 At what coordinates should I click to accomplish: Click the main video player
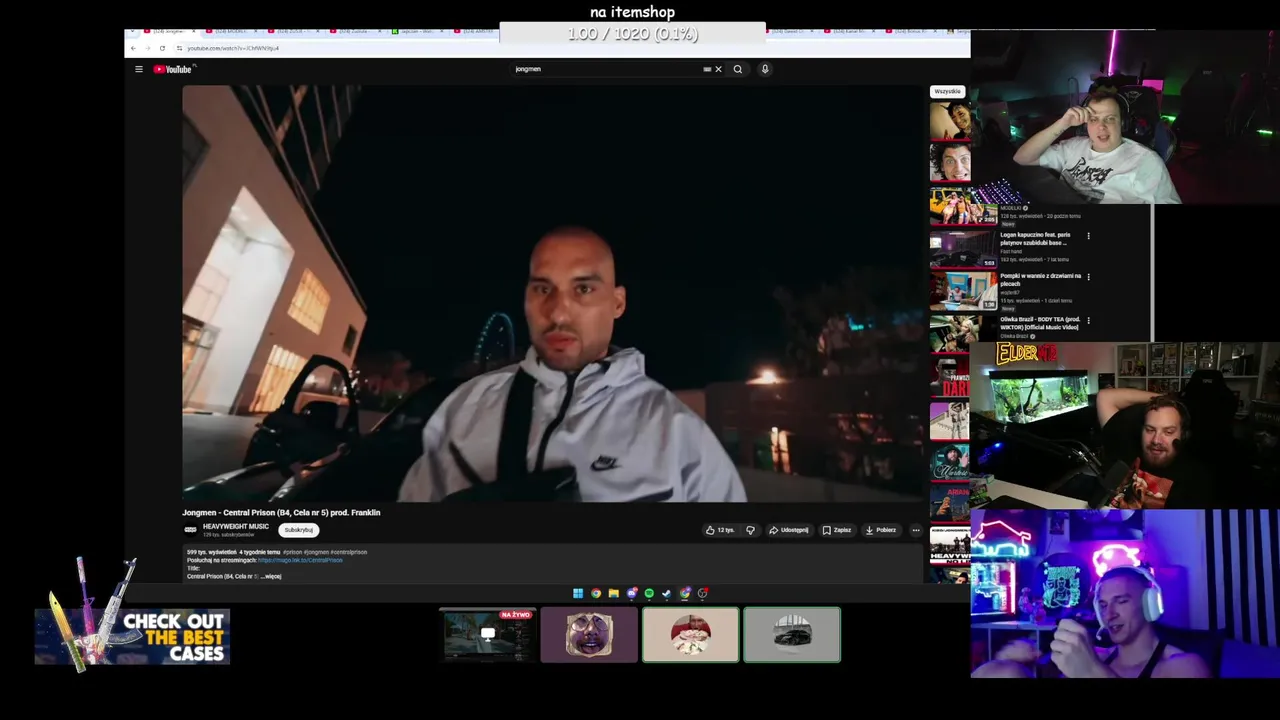point(553,293)
